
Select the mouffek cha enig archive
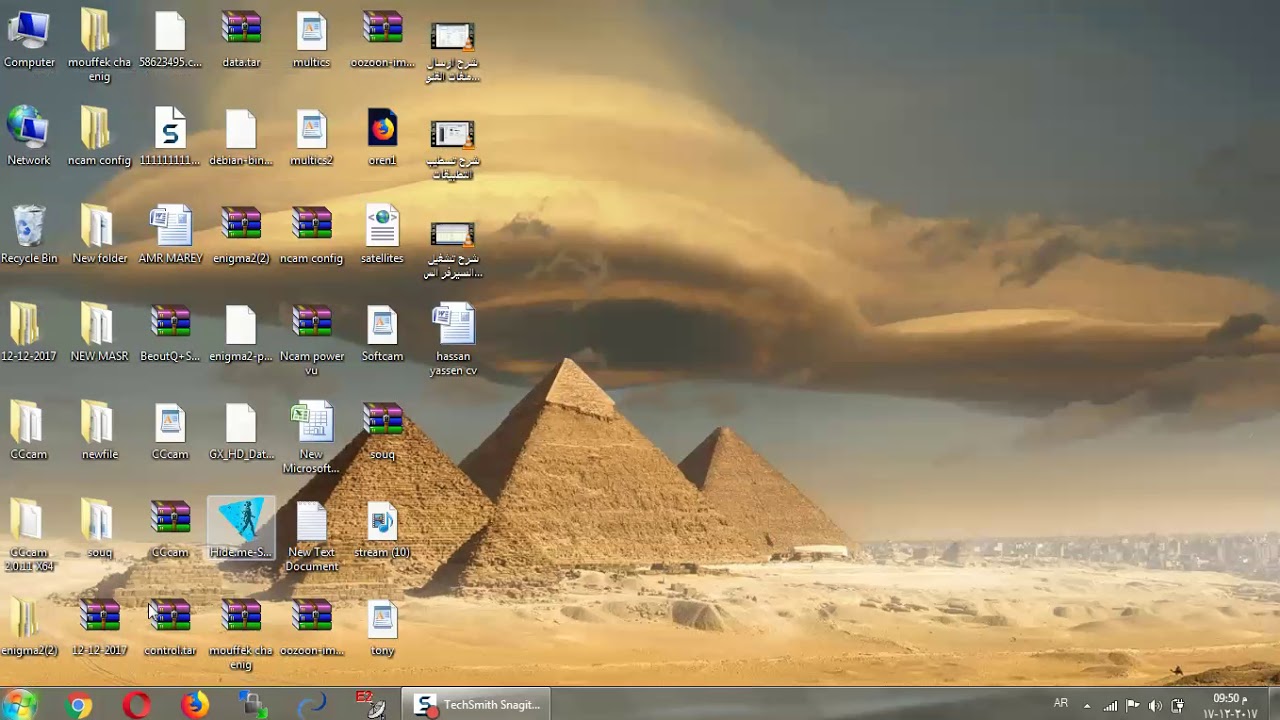click(241, 634)
